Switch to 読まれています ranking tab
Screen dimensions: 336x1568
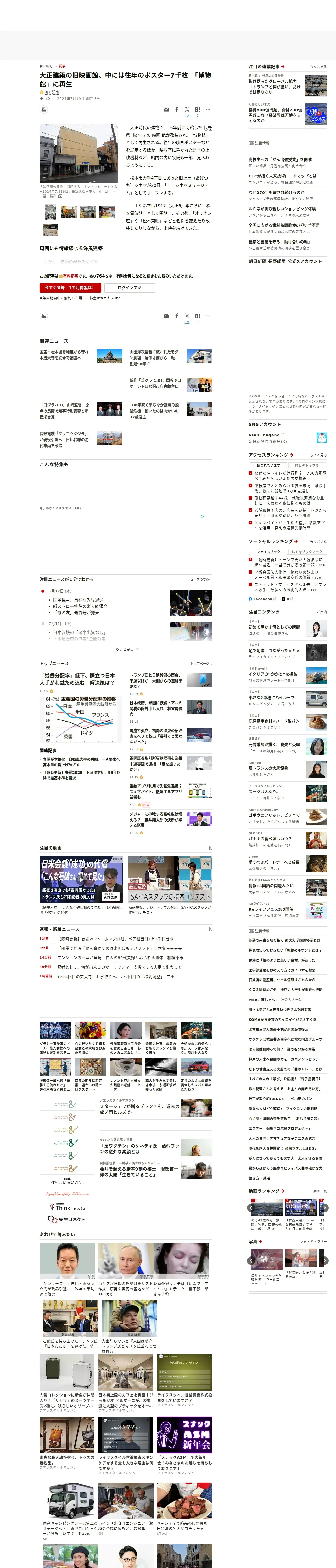268,465
